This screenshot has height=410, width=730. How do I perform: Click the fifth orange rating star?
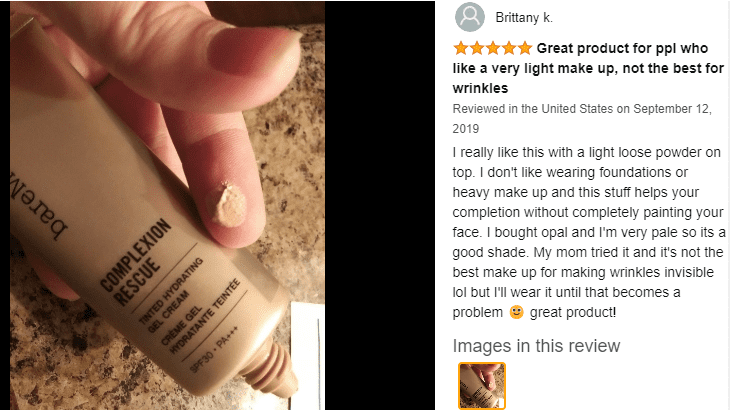pos(525,48)
